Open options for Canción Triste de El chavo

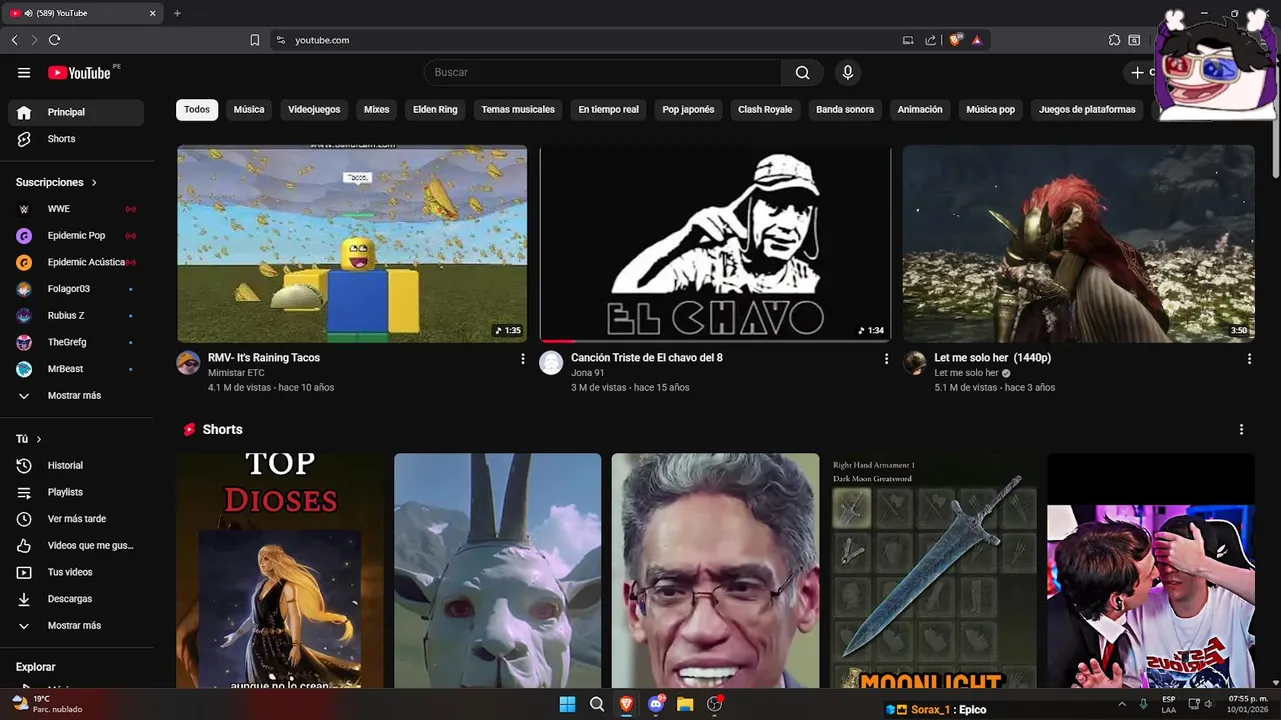[886, 358]
